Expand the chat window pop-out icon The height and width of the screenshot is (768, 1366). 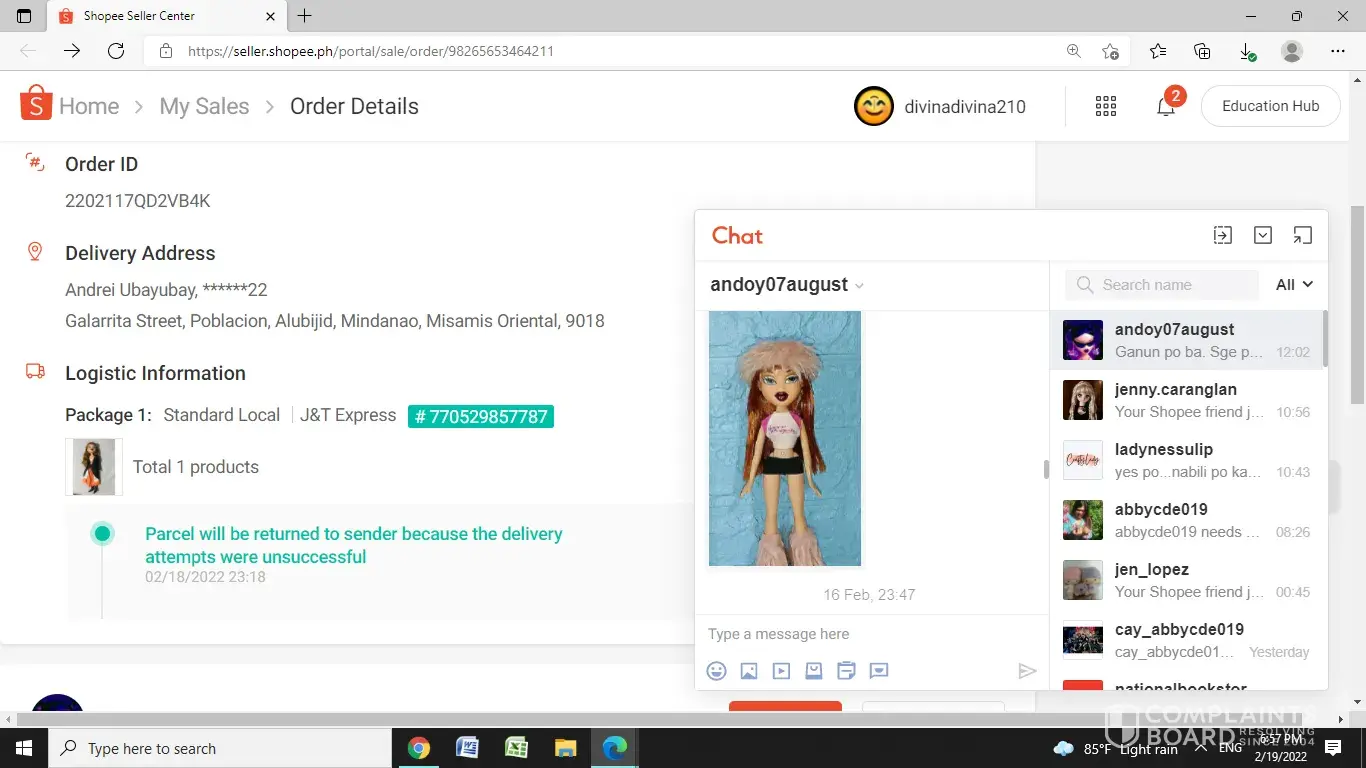pyautogui.click(x=1302, y=235)
